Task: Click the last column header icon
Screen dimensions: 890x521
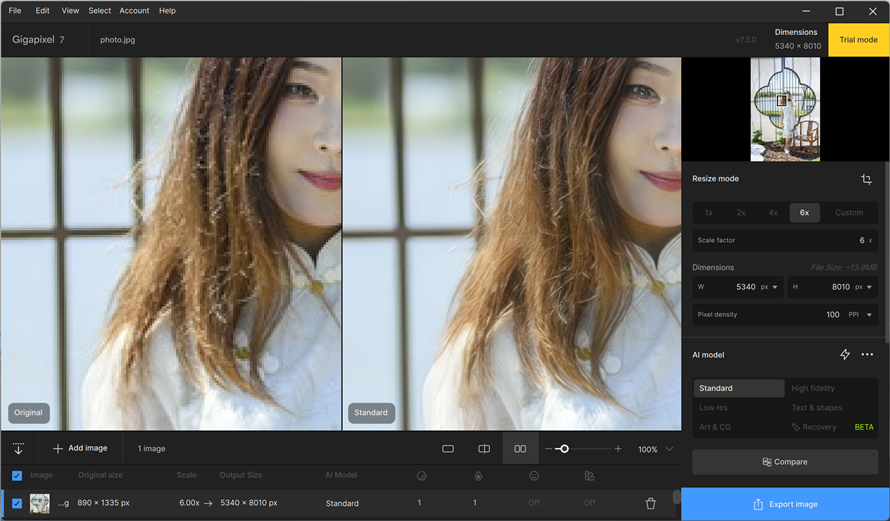Action: 589,476
